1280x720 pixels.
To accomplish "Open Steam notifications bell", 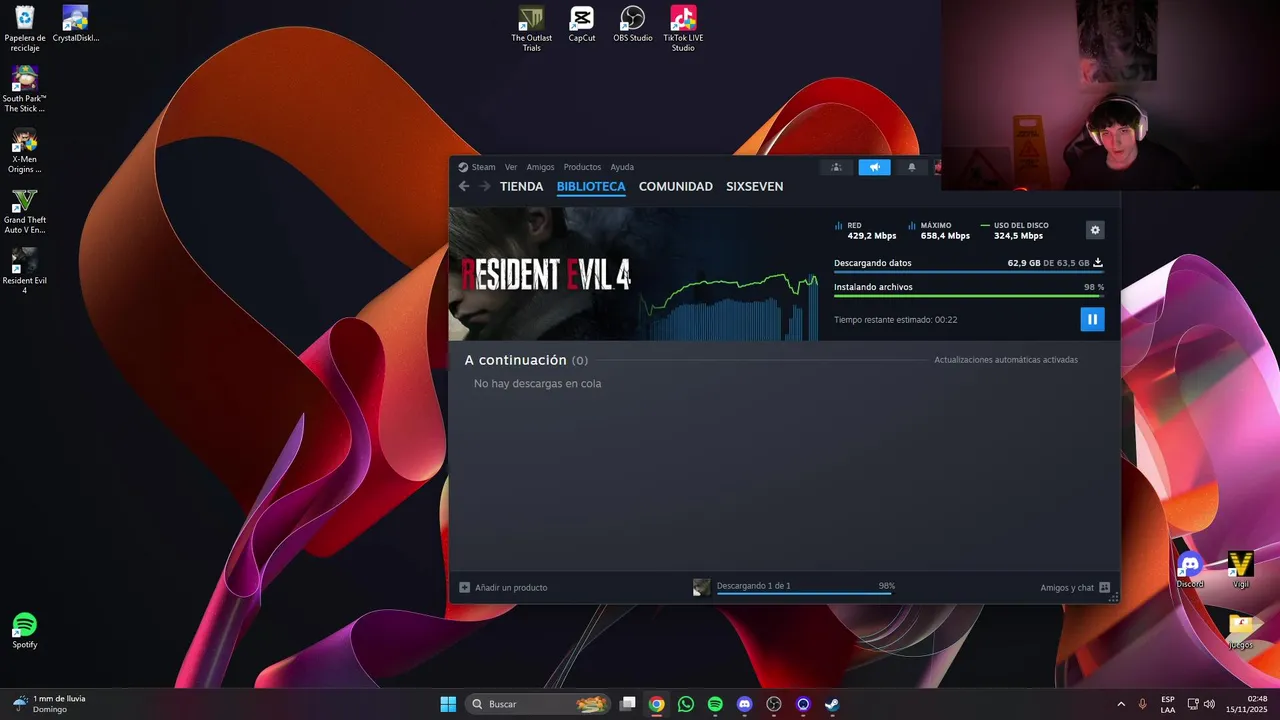I will click(x=911, y=167).
